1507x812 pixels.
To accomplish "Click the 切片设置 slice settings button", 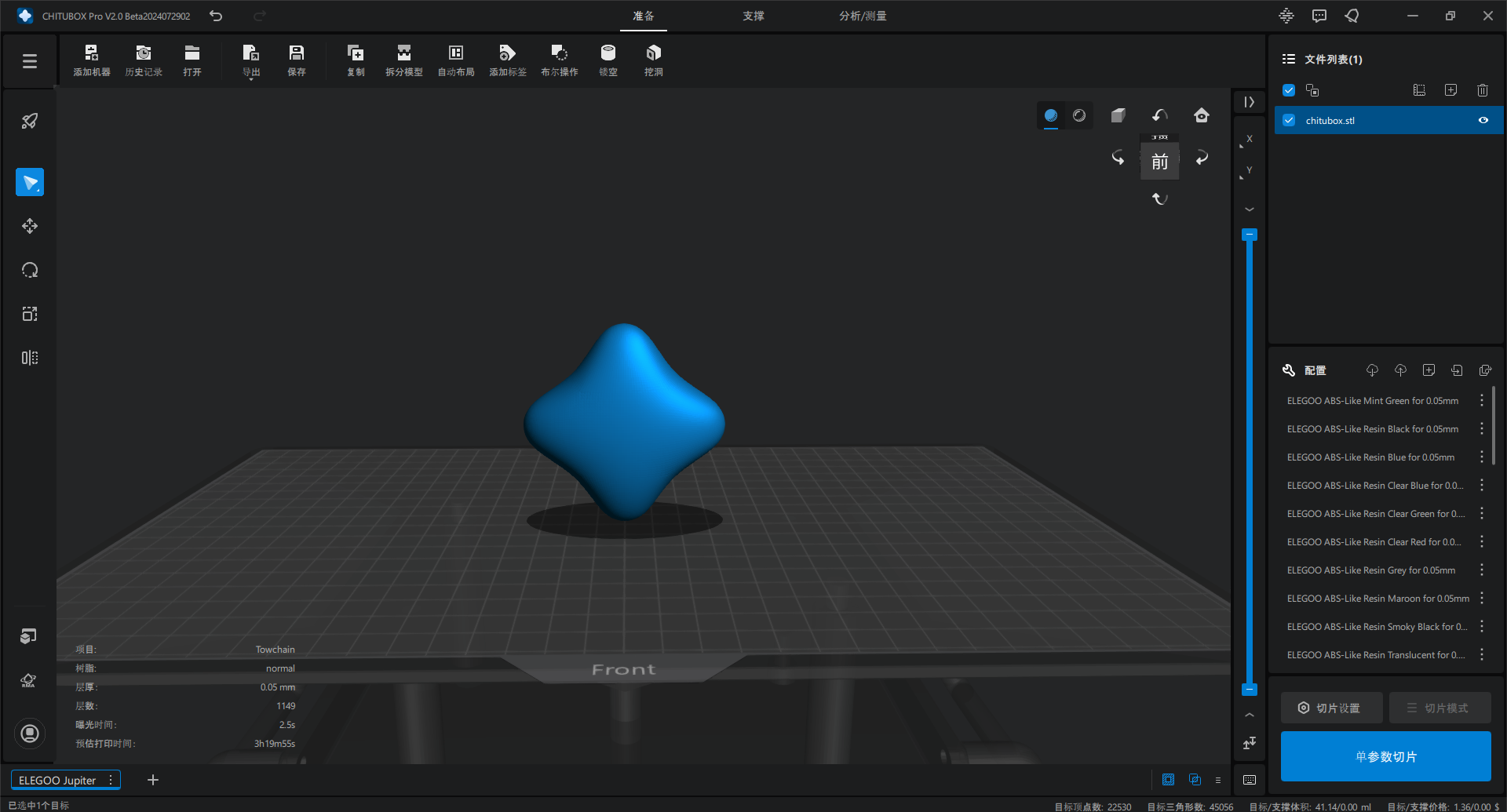I will pyautogui.click(x=1332, y=708).
